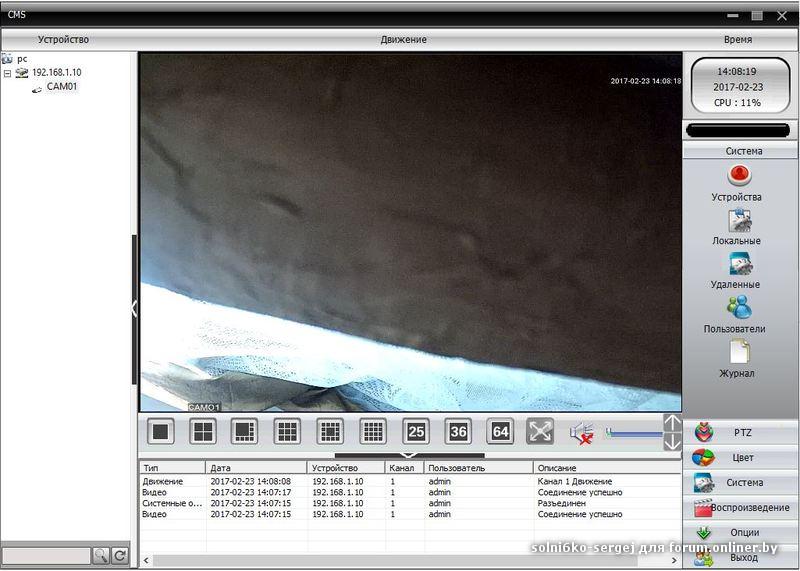Viewport: 800px width, 571px height.
Task: Toggle the muted audio speaker icon
Action: (x=582, y=433)
